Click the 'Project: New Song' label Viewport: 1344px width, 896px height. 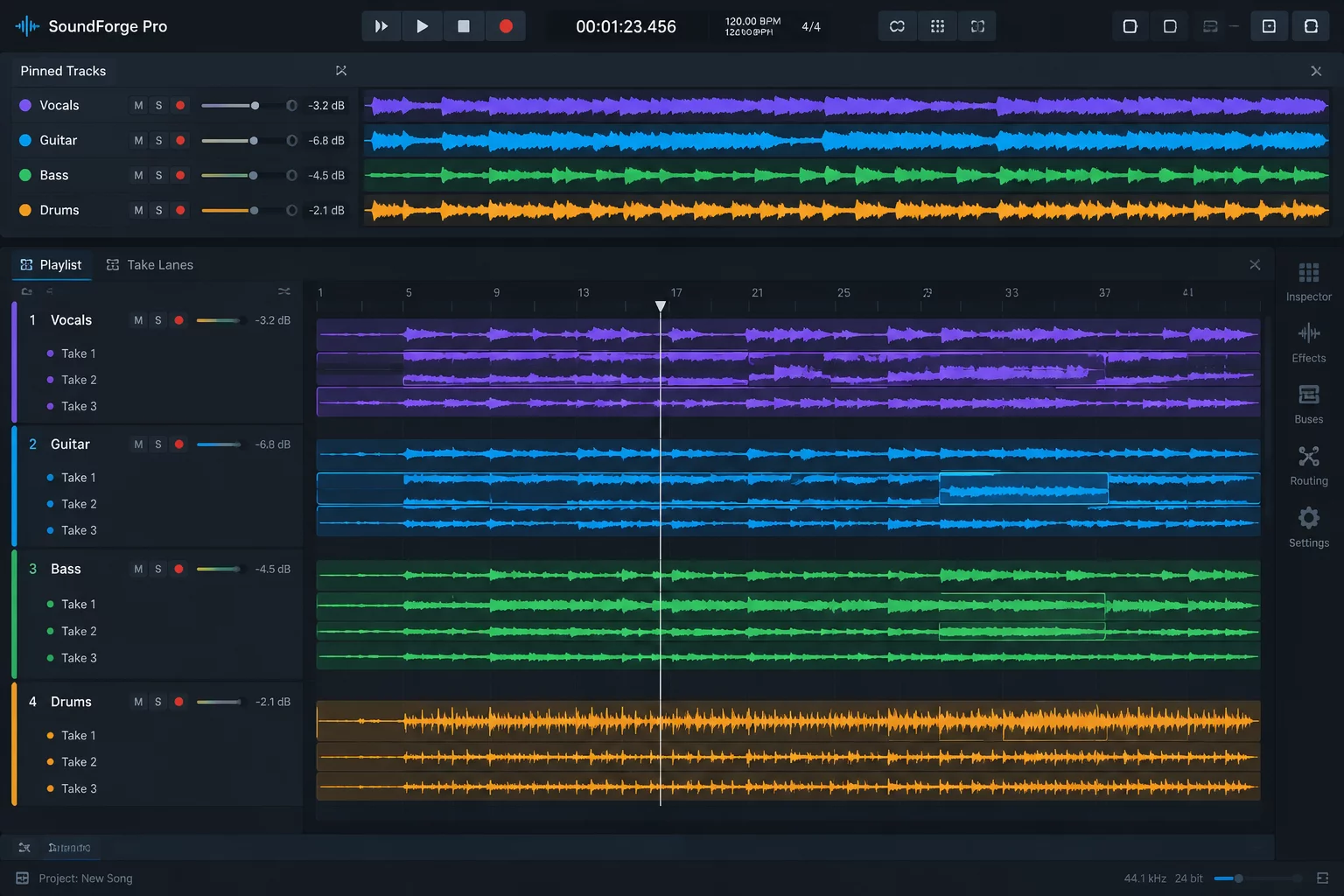coord(86,878)
